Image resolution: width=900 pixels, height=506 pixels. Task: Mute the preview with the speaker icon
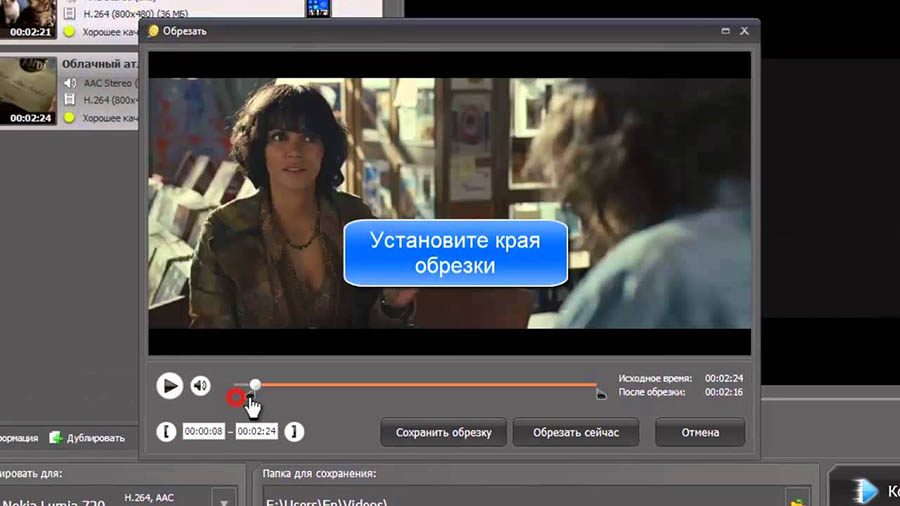pyautogui.click(x=201, y=385)
